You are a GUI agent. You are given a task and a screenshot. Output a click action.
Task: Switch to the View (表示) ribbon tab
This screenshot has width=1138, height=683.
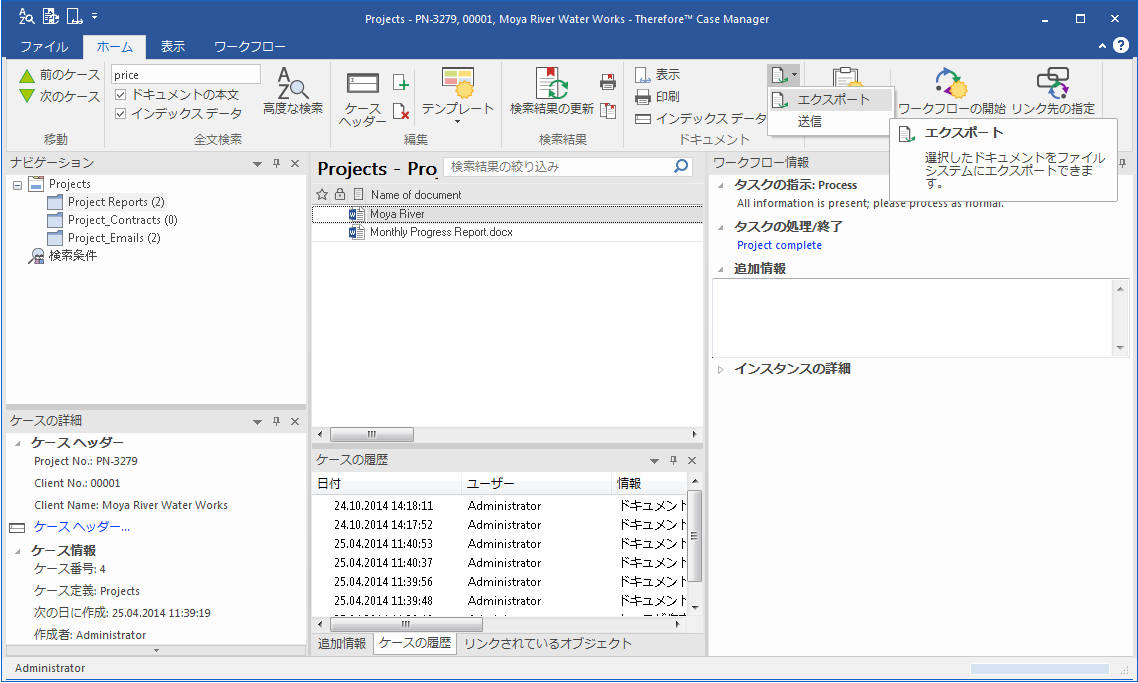pyautogui.click(x=173, y=46)
